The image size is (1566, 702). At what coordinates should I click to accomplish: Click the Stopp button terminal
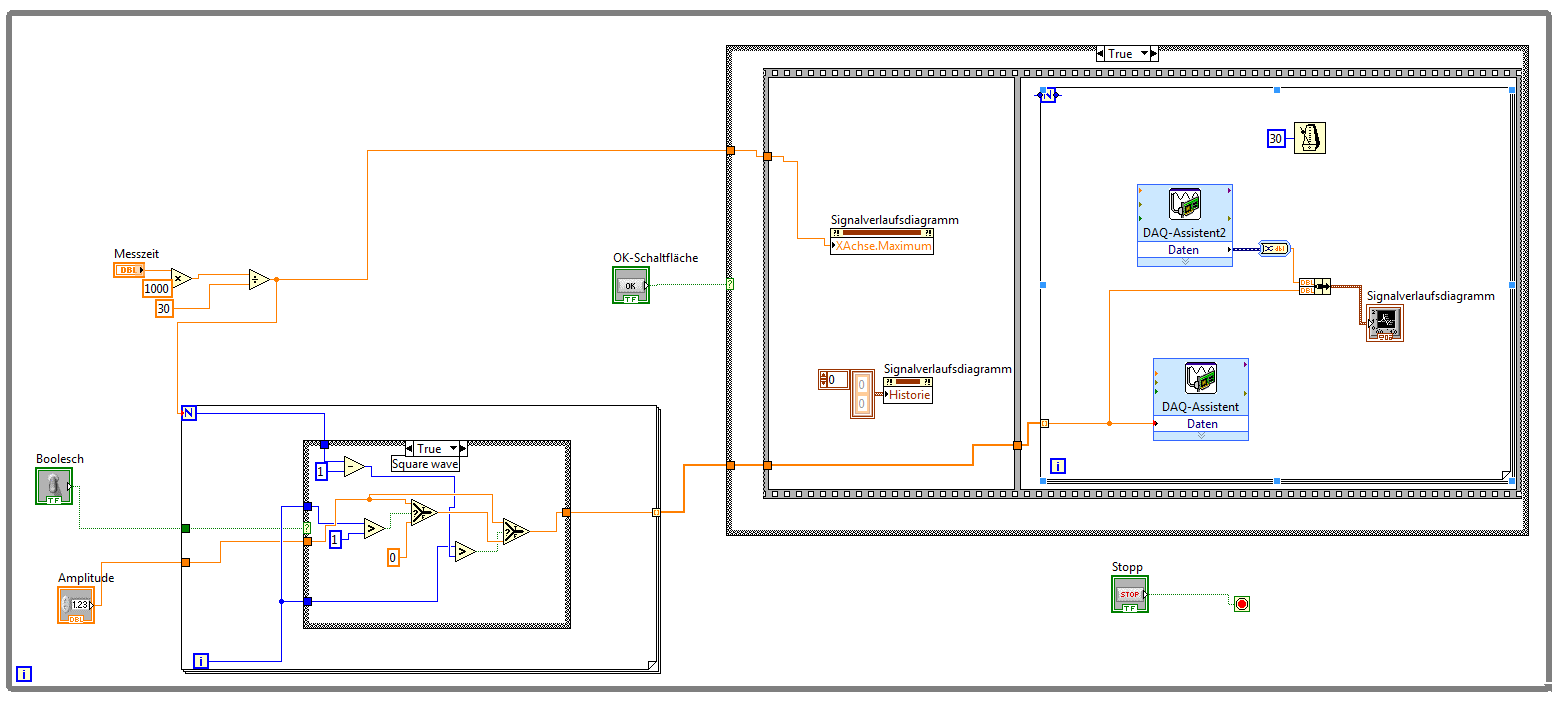click(1129, 594)
